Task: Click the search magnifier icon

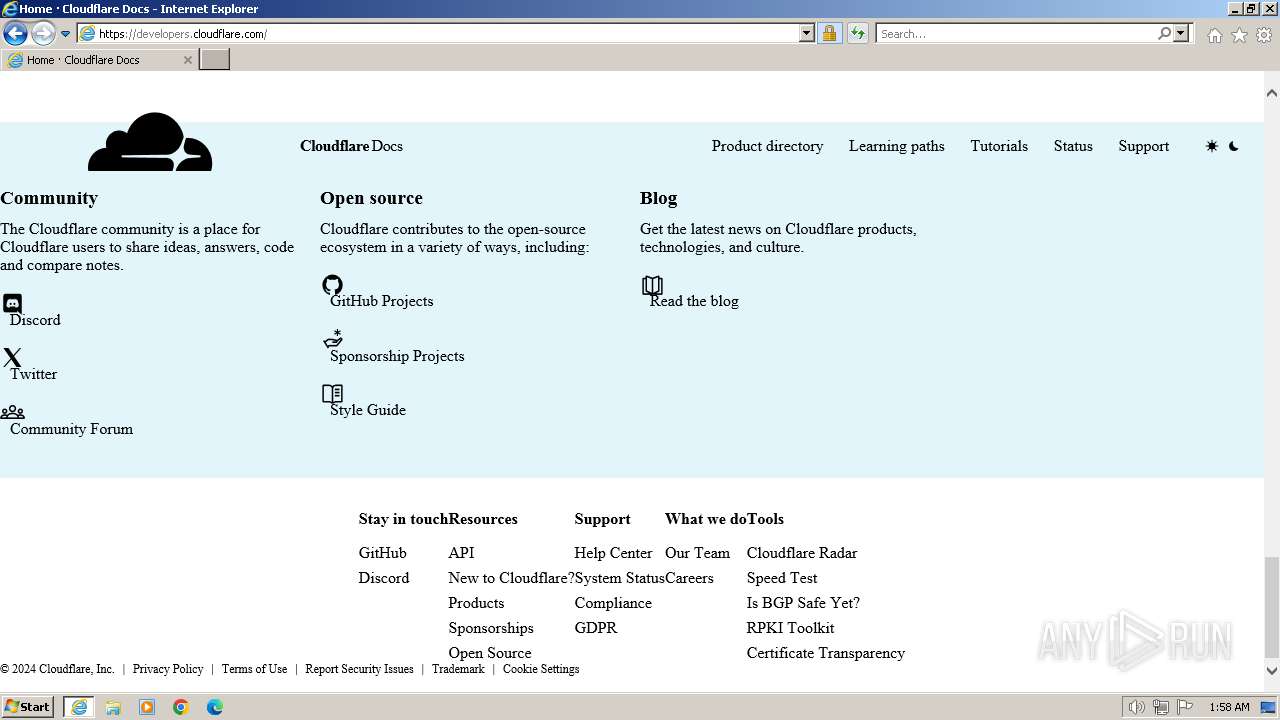Action: click(1164, 33)
